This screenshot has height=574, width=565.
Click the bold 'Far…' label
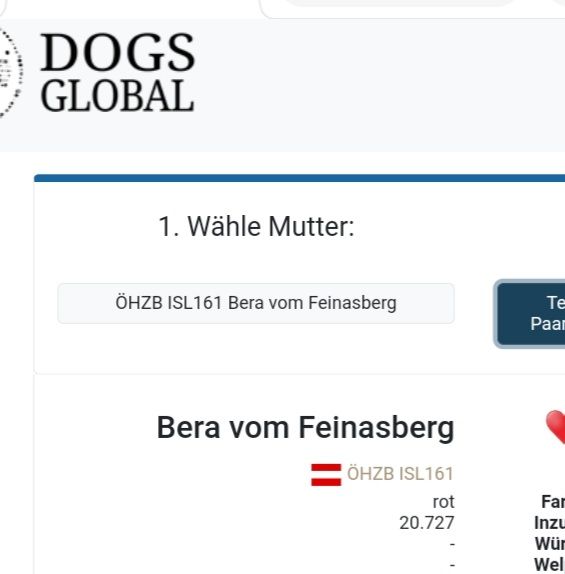tap(553, 502)
